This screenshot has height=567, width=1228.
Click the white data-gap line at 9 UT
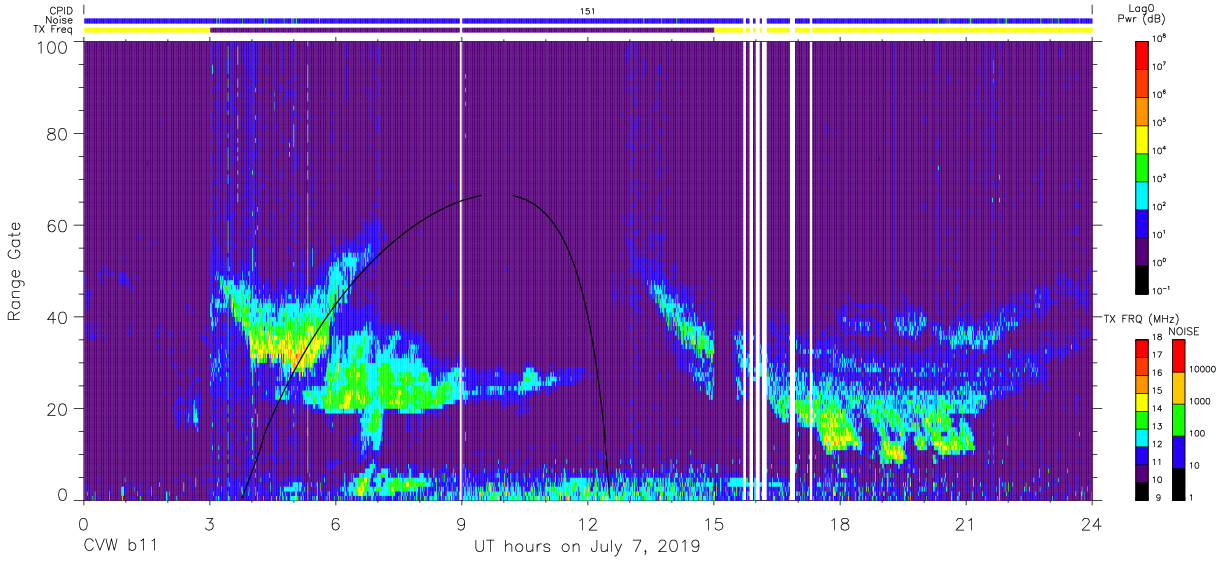pos(461,270)
